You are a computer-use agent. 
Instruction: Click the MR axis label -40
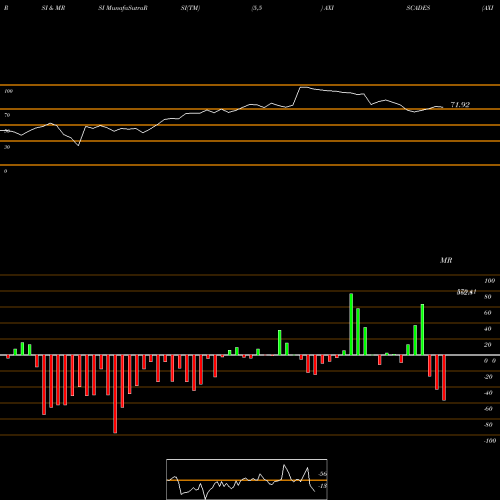488,393
